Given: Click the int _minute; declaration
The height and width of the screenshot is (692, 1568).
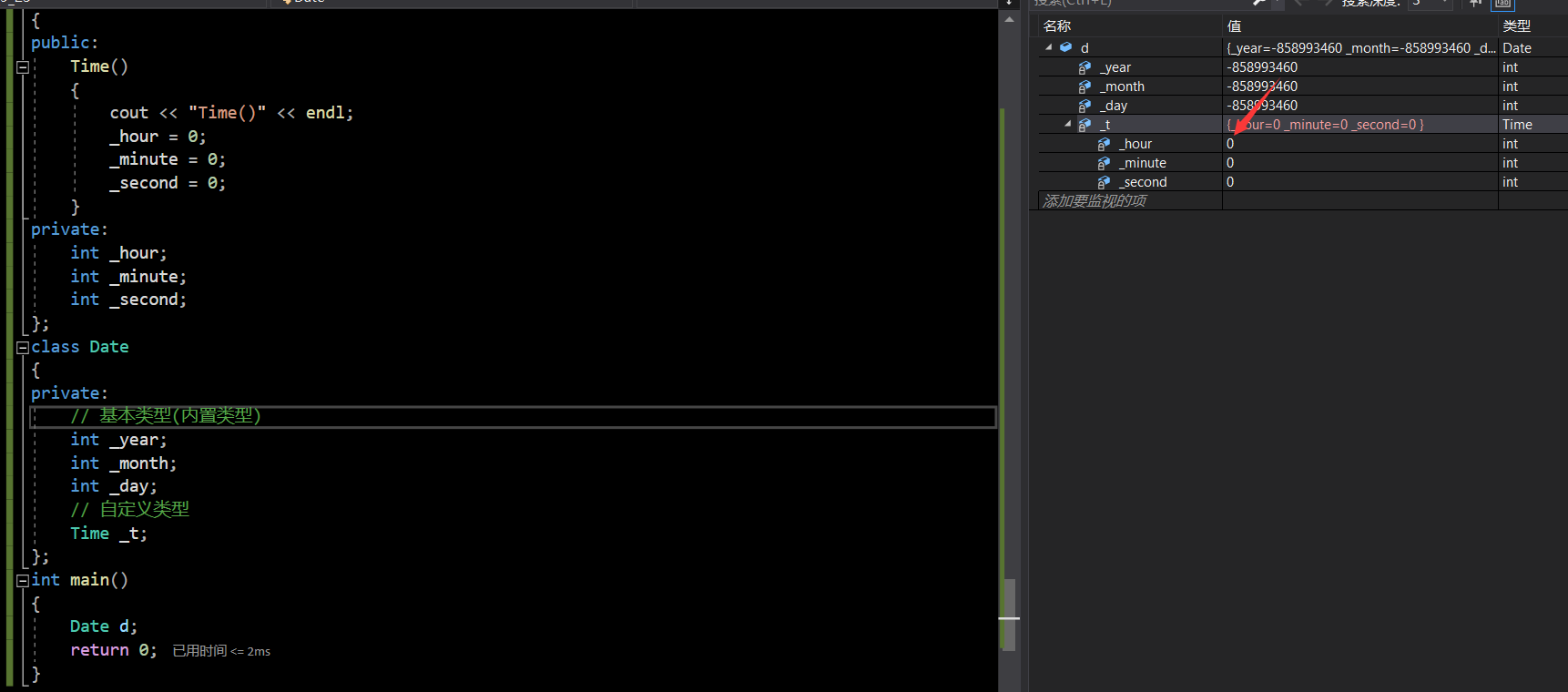Looking at the screenshot, I should (x=128, y=277).
